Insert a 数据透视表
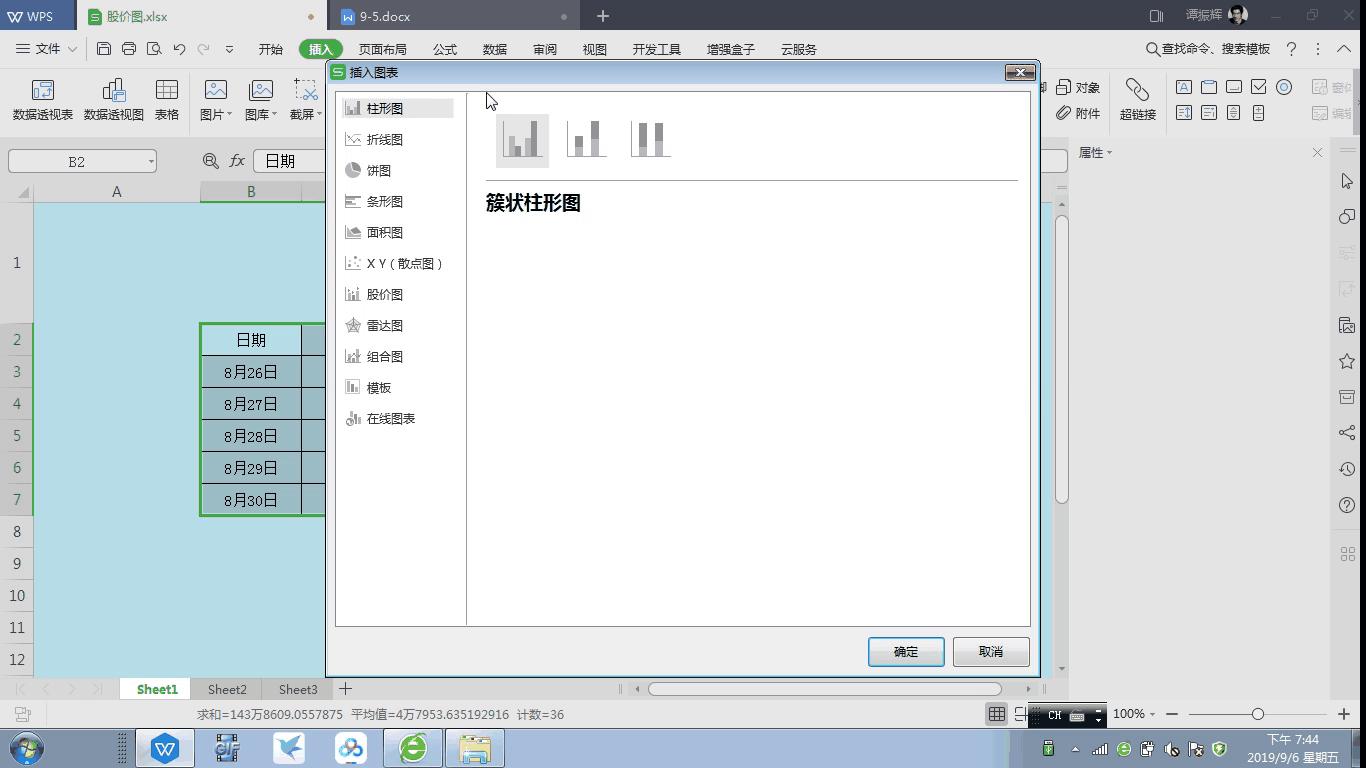Screen dimensions: 1366x768 click(x=43, y=100)
